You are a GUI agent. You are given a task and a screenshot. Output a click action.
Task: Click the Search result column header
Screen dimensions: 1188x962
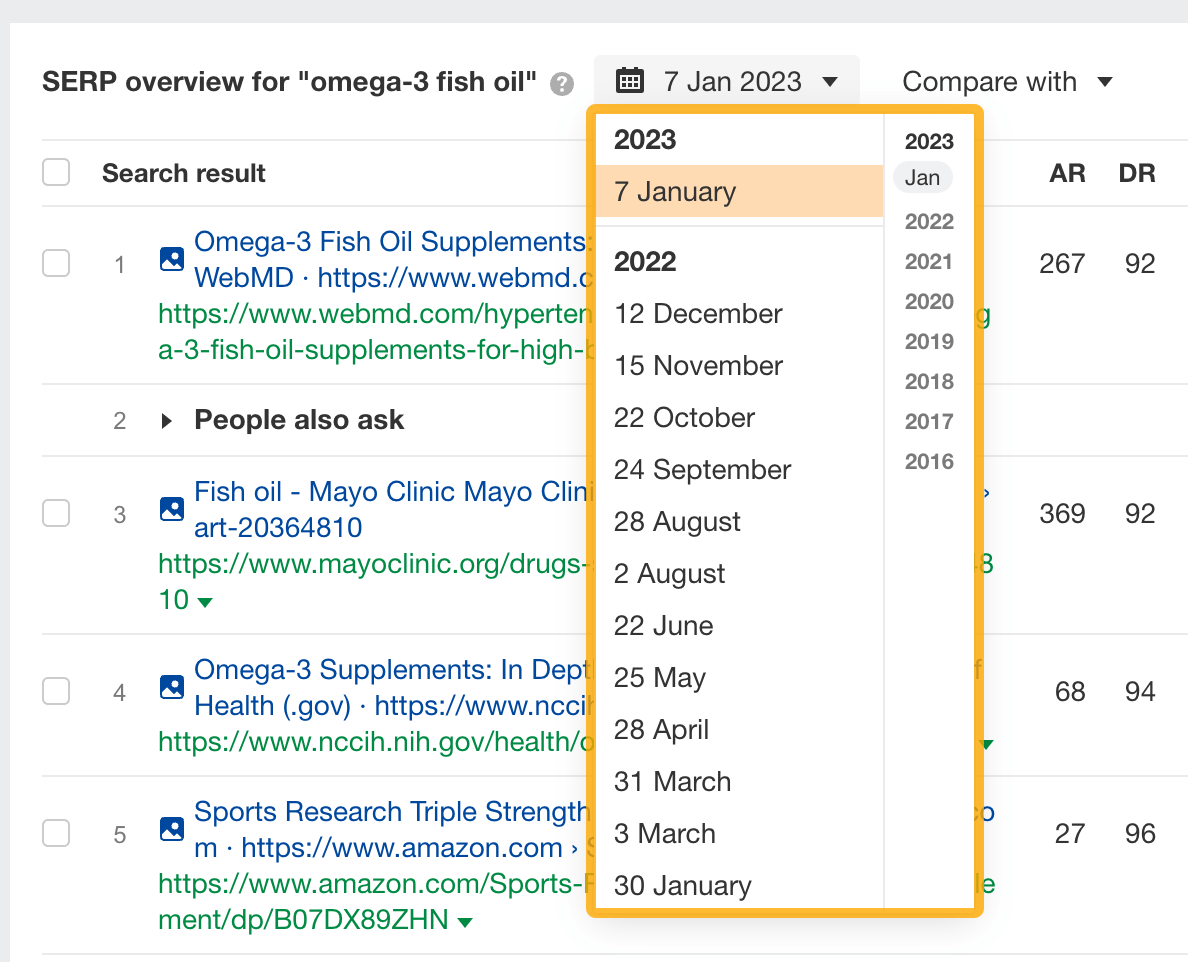click(183, 173)
